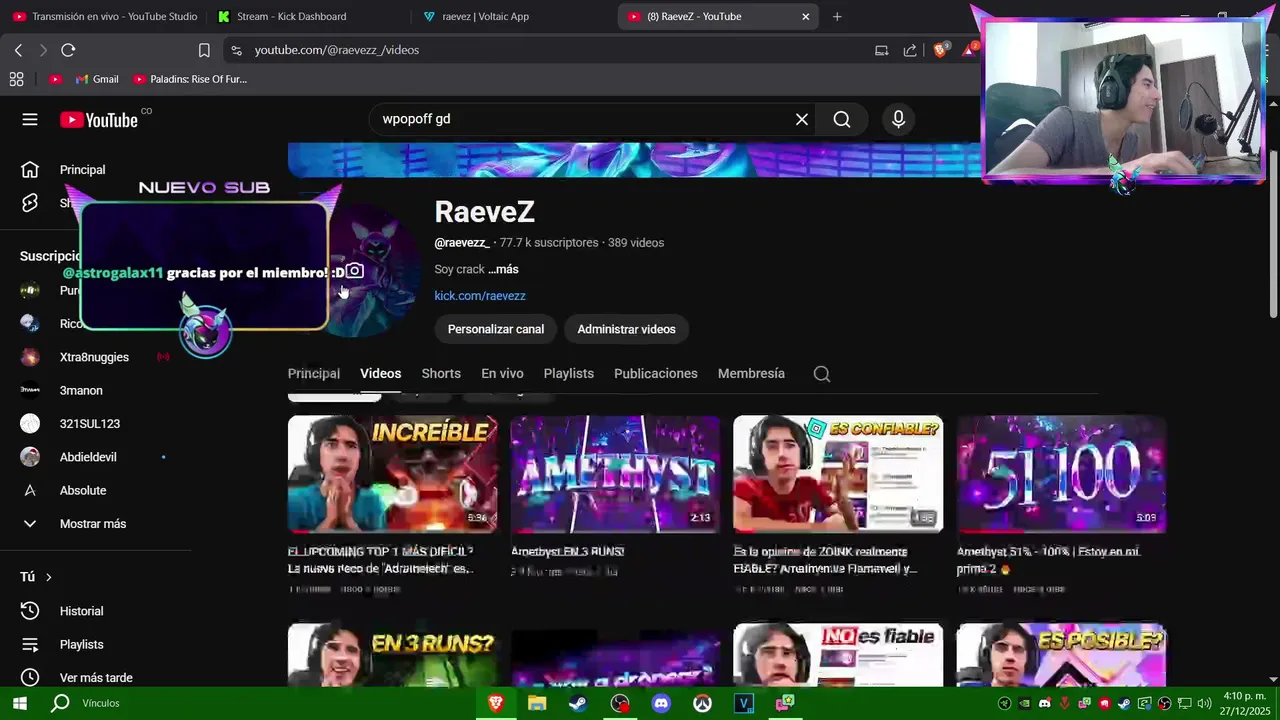Switch to the Principal channel tab
Viewport: 1280px width, 720px height.
(x=314, y=374)
